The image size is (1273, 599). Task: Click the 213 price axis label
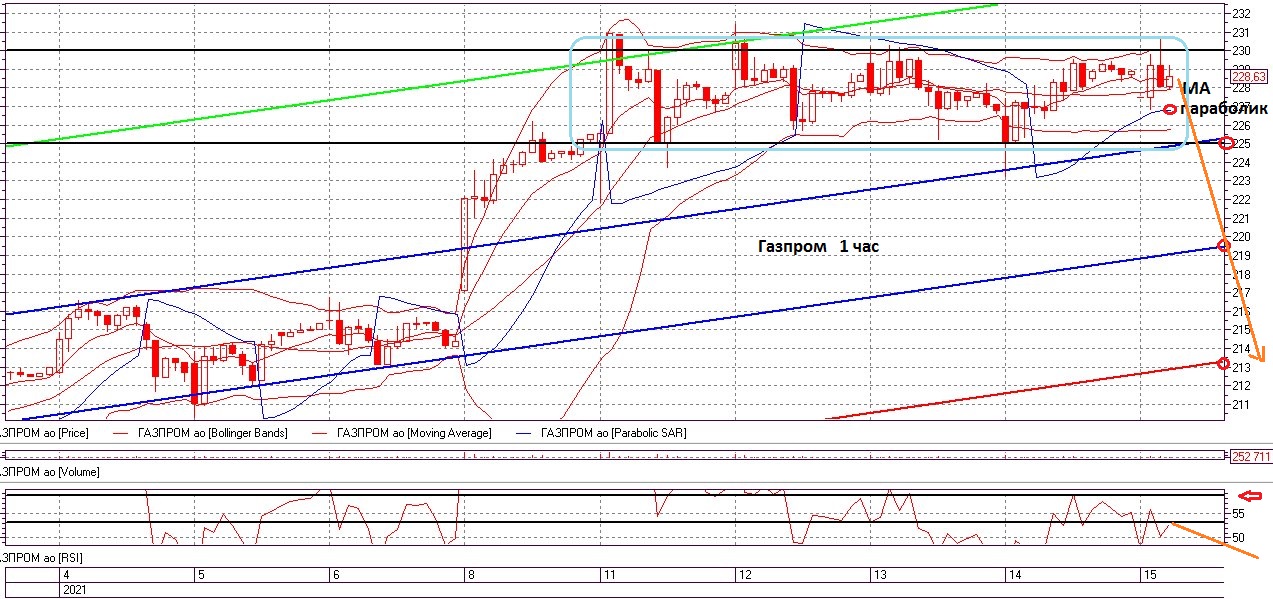(x=1241, y=367)
